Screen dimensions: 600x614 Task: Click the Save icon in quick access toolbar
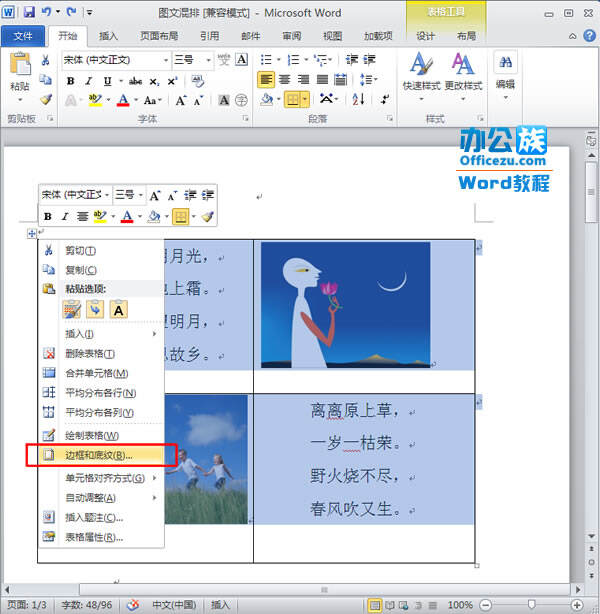tap(29, 12)
